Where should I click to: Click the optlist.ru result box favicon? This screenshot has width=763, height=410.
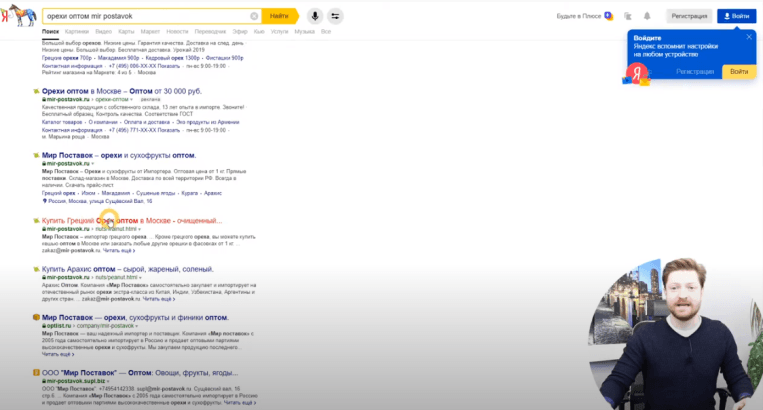[x=36, y=317]
